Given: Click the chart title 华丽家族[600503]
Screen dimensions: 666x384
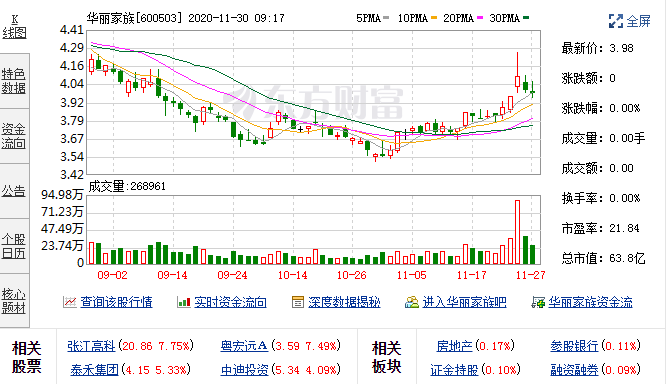Looking at the screenshot, I should [134, 18].
